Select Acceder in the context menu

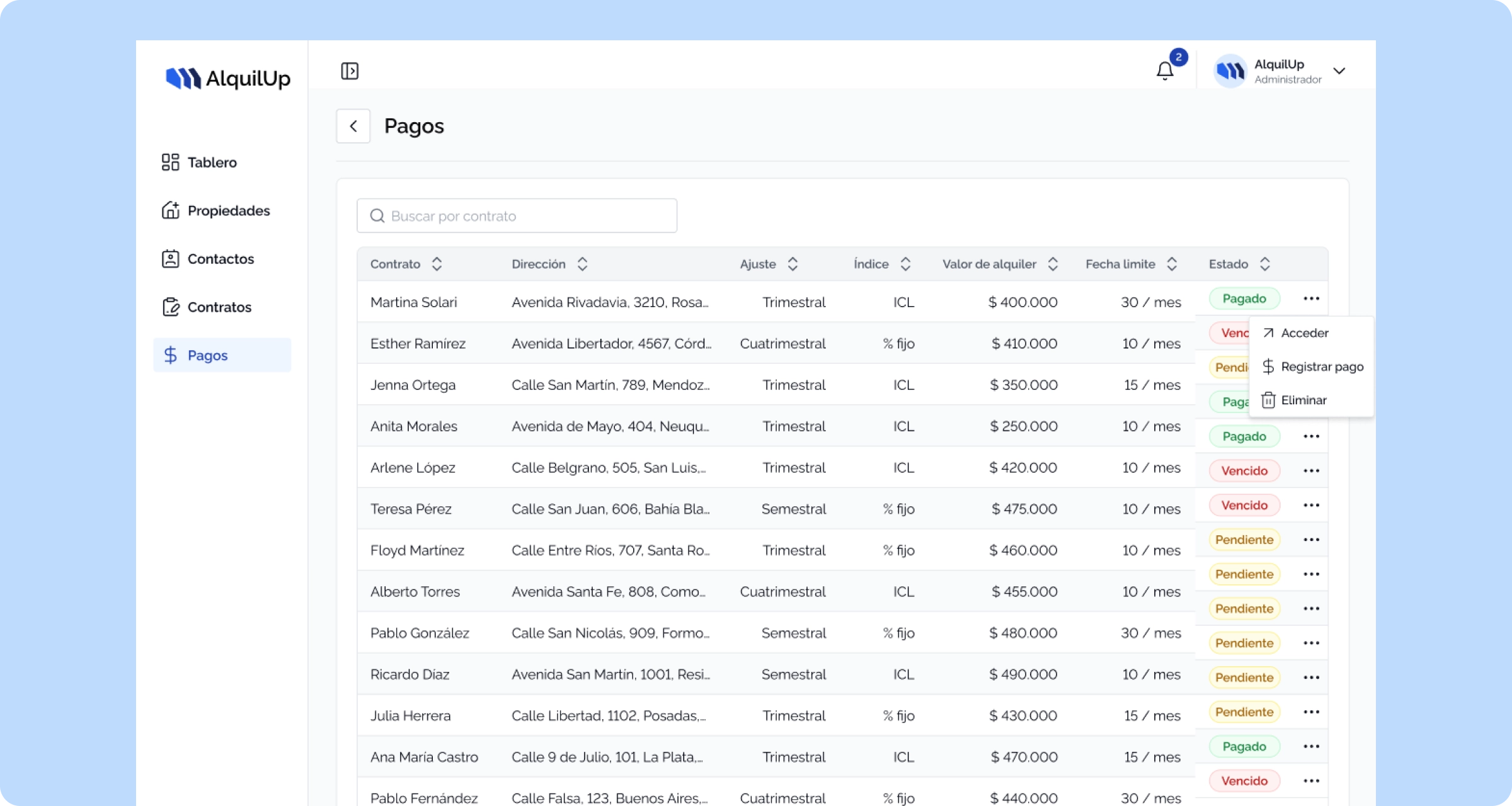click(x=1304, y=333)
